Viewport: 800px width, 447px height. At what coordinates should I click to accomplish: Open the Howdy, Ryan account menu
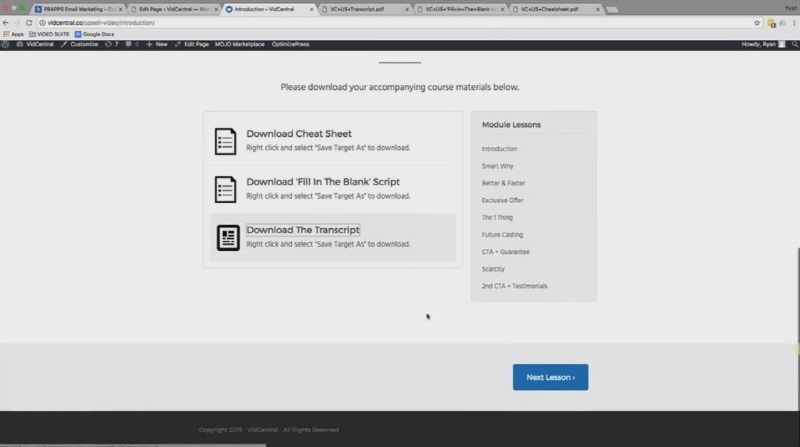[x=763, y=44]
